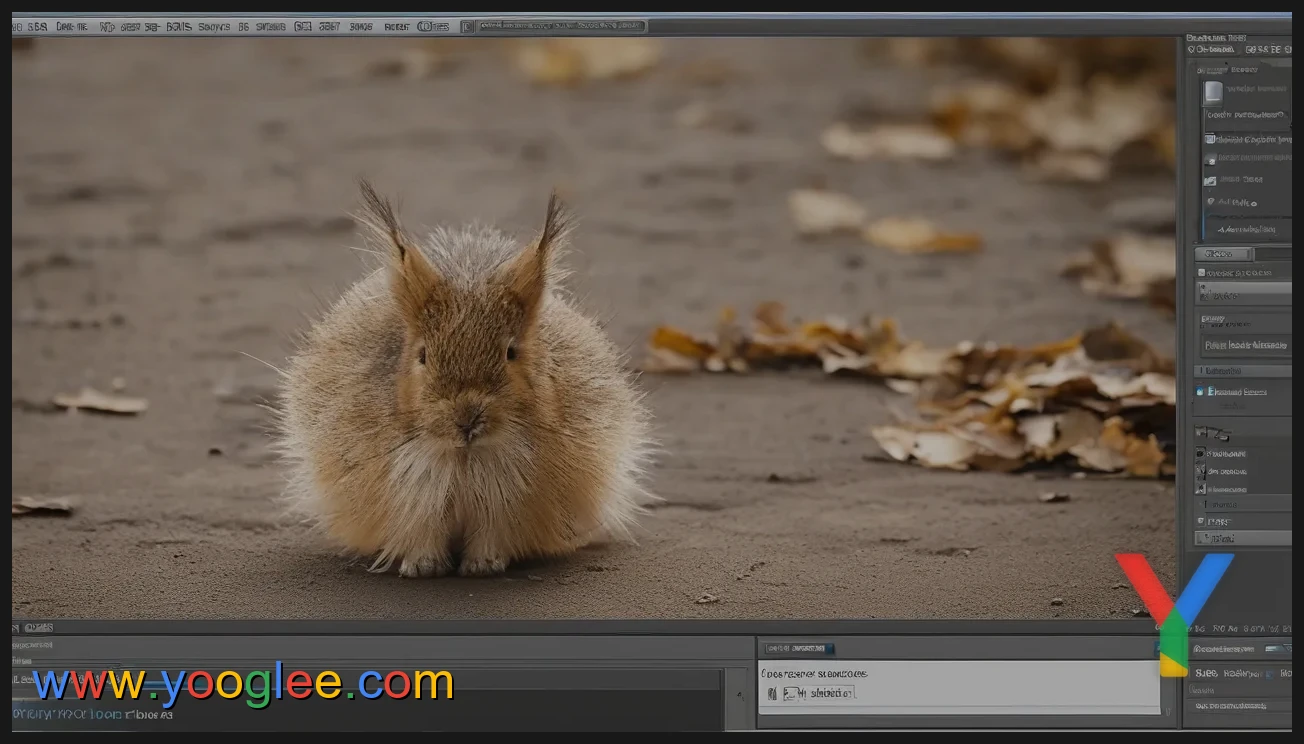Screen dimensions: 1304x744
Task: Click the text input field in the bottom dialog
Action: point(820,691)
